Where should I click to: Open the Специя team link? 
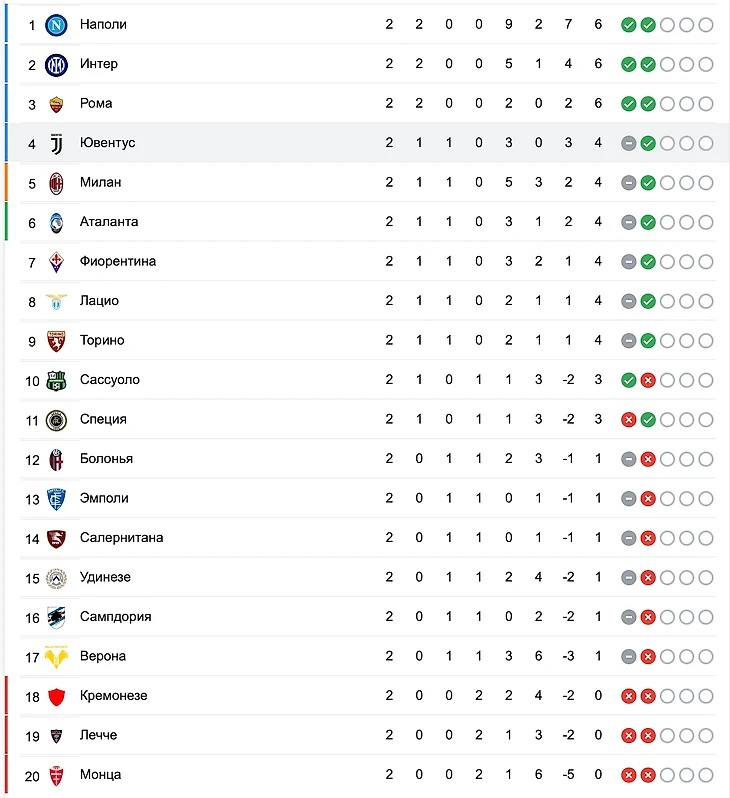pyautogui.click(x=103, y=419)
